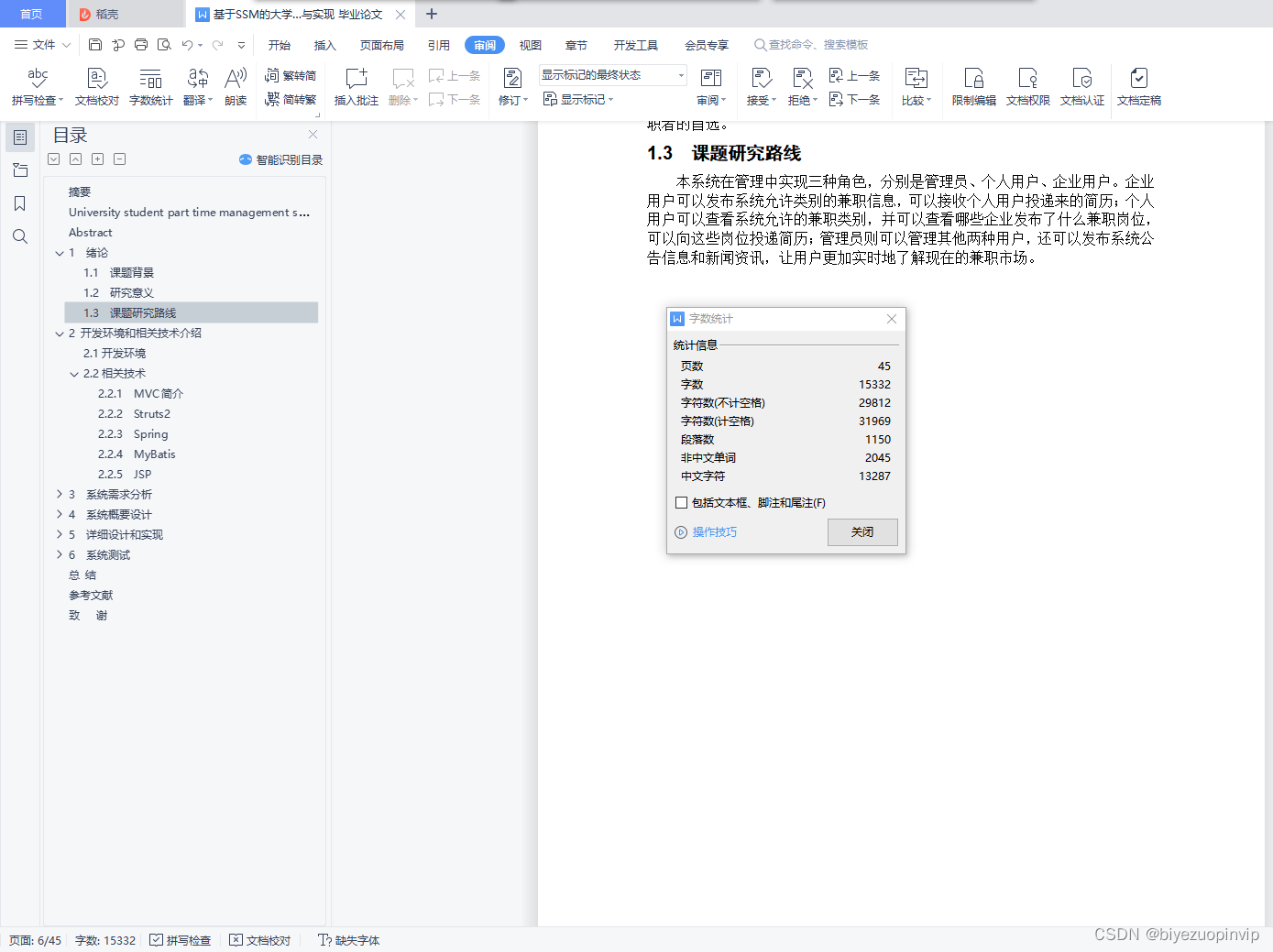
Task: Open the 接受 accept changes dropdown
Action: [761, 87]
